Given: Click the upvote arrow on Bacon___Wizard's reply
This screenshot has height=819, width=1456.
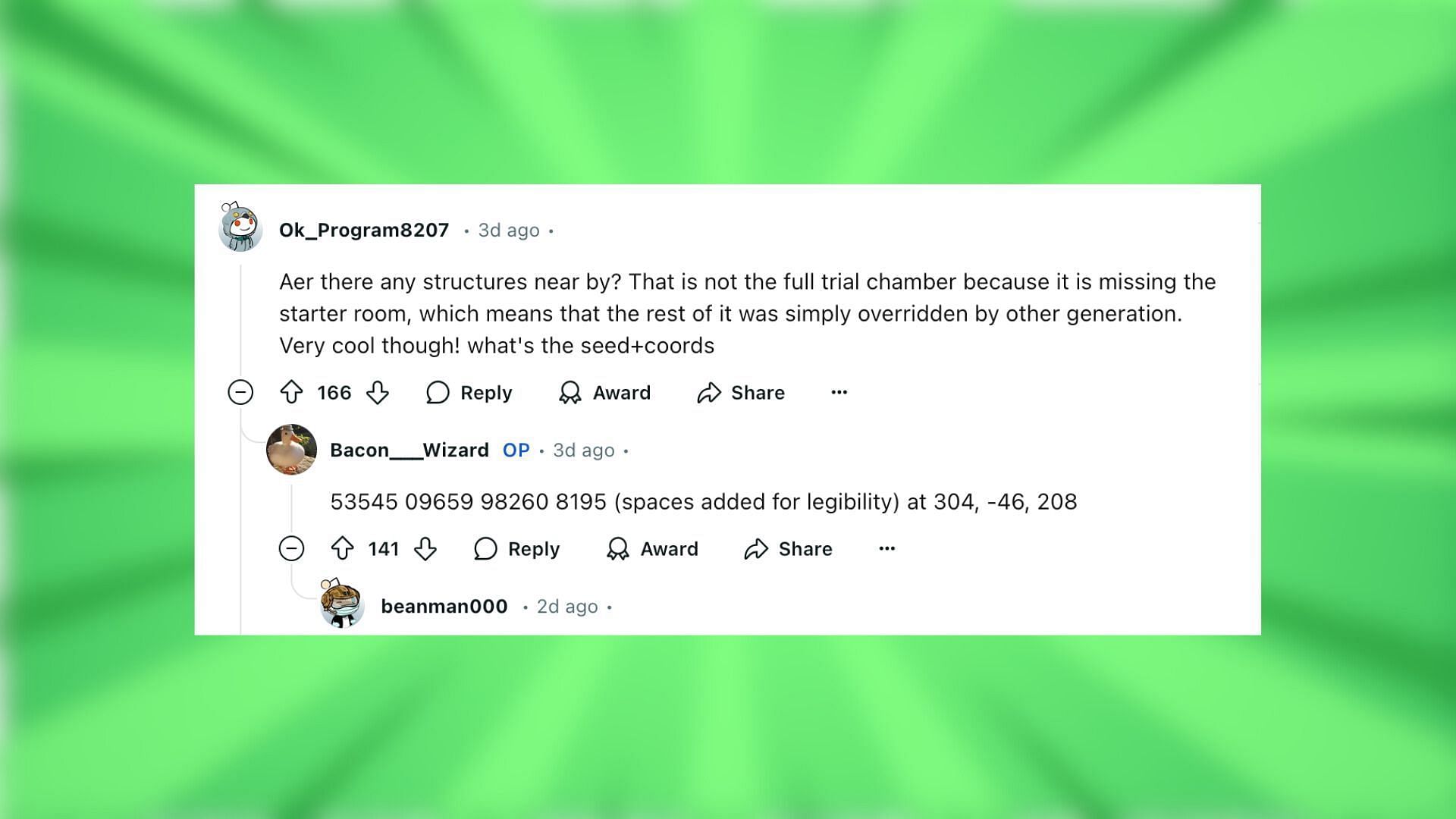Looking at the screenshot, I should [344, 549].
